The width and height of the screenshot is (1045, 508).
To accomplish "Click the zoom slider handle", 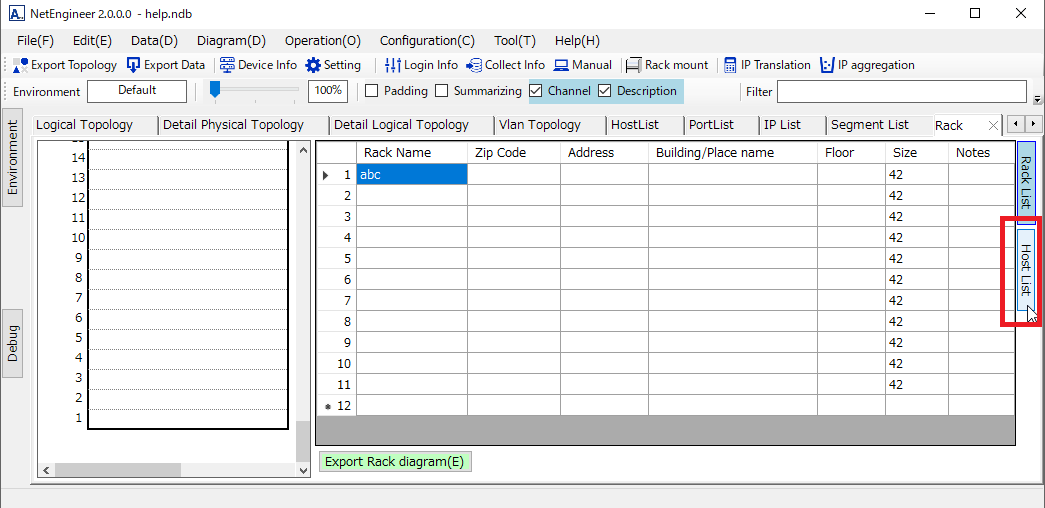I will click(214, 89).
